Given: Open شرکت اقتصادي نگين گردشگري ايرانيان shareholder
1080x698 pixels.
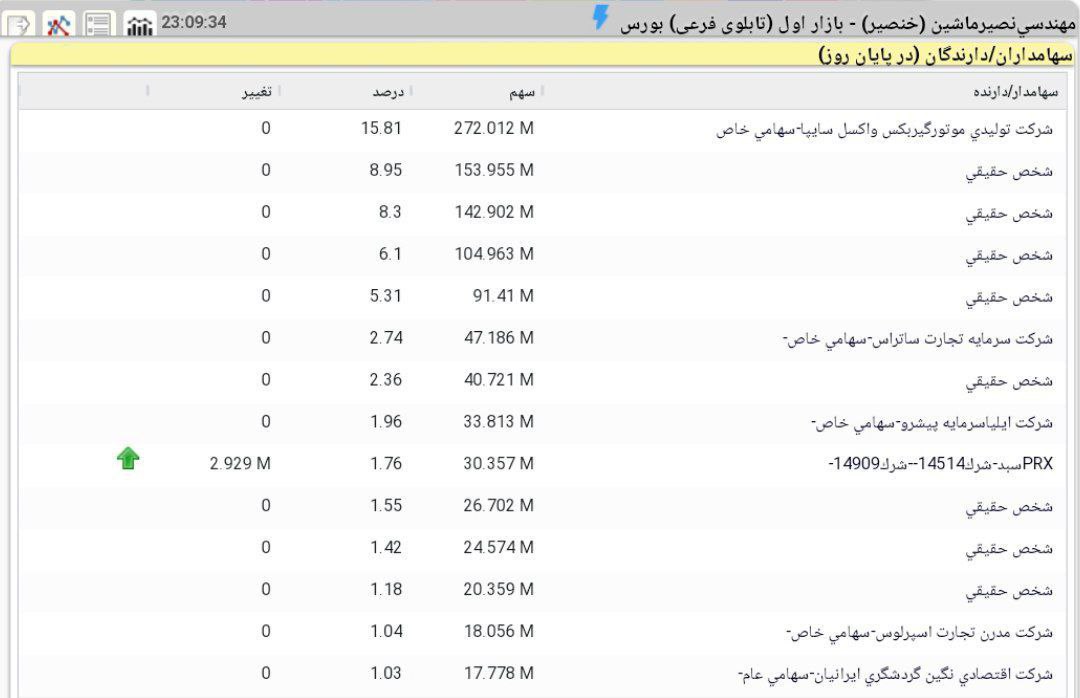Looking at the screenshot, I should click(x=895, y=674).
